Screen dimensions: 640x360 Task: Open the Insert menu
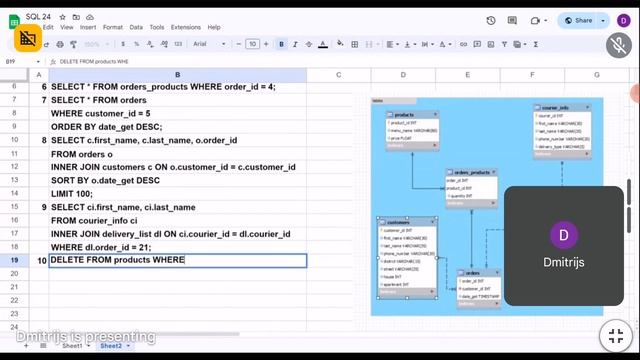coord(88,27)
